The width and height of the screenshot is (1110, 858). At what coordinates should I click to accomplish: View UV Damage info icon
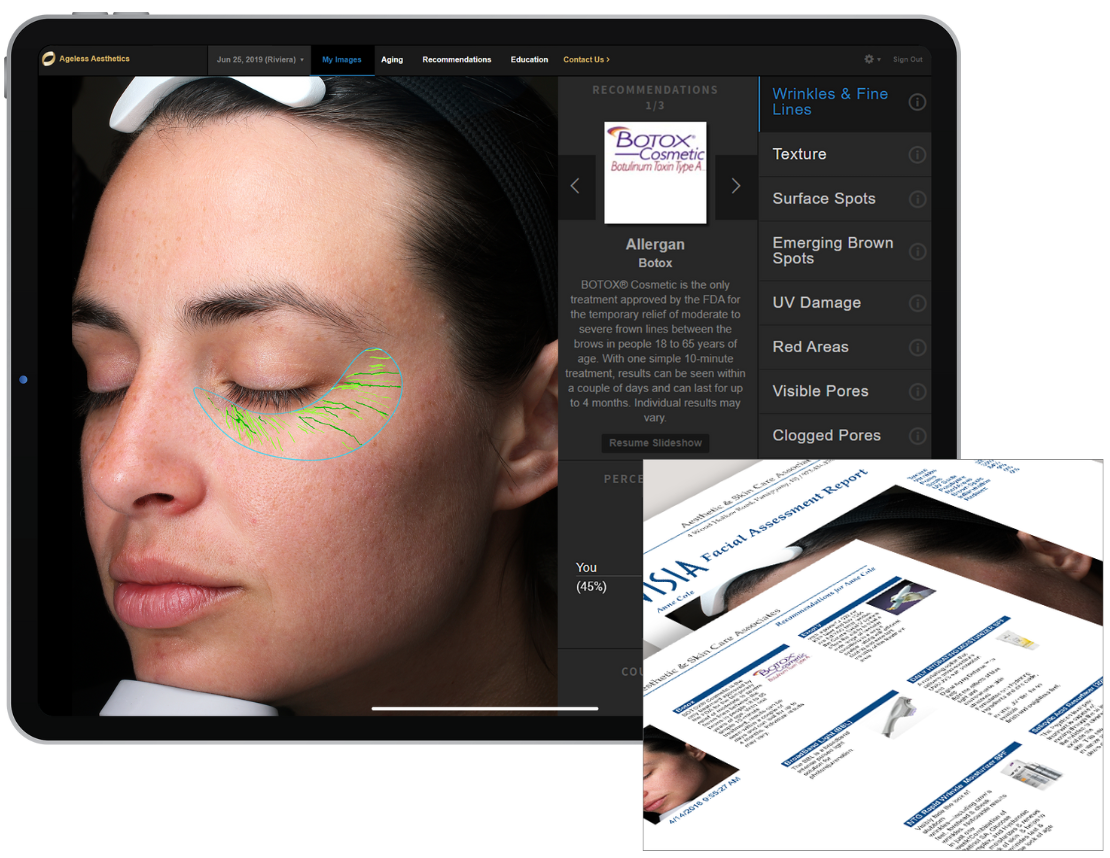coord(916,303)
